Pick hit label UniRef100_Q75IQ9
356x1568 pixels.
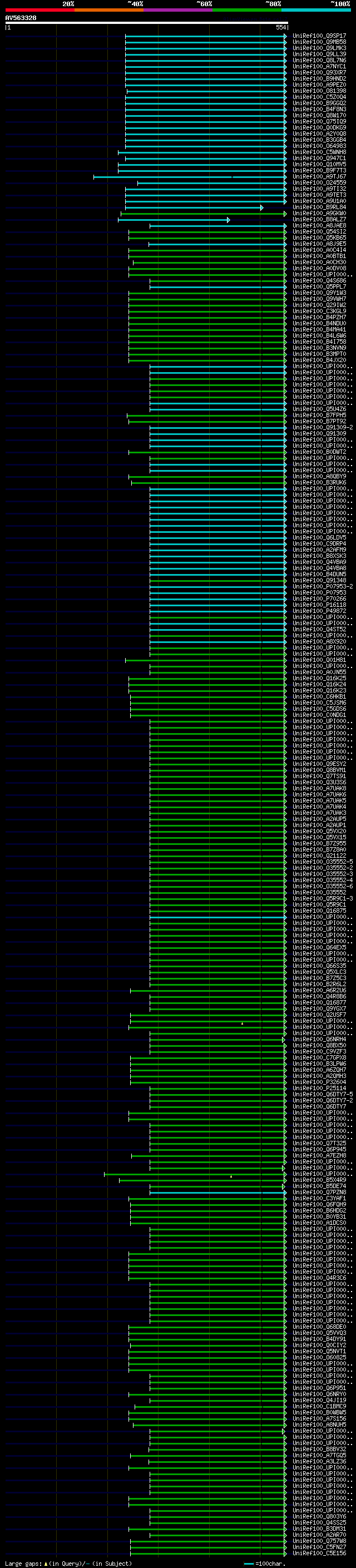[319, 121]
